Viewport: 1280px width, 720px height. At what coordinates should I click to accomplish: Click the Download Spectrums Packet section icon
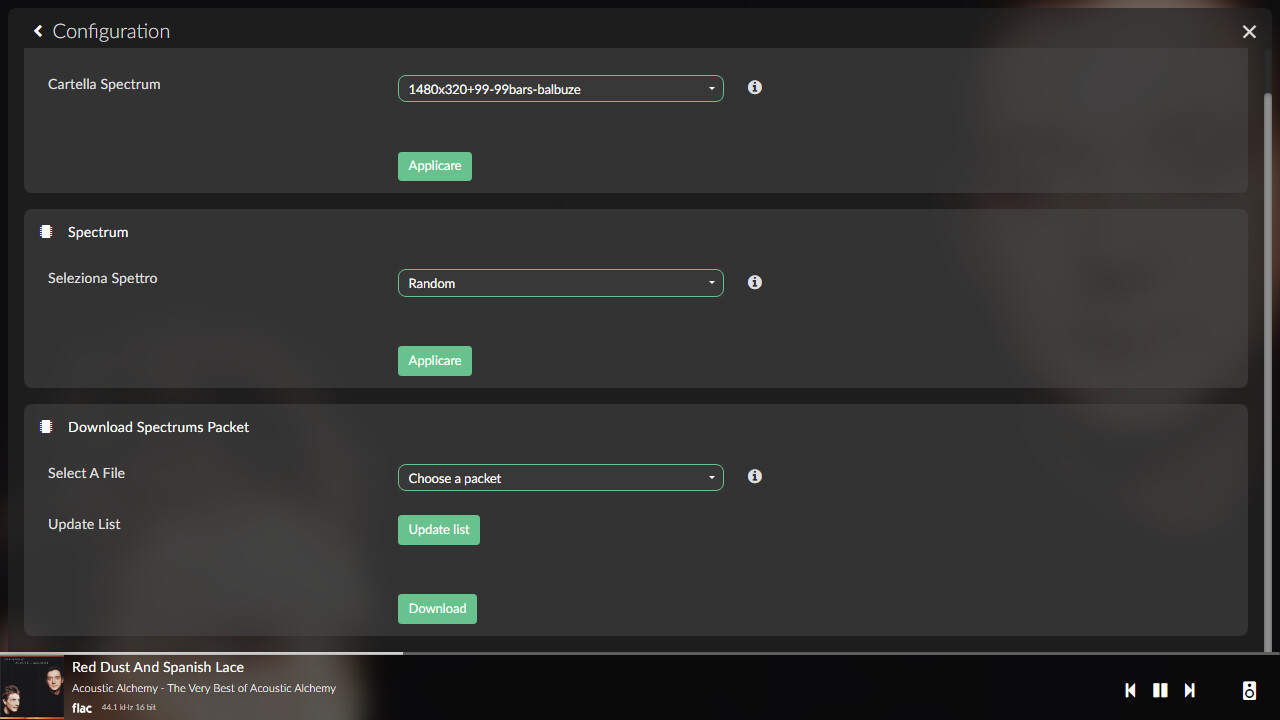coord(46,427)
